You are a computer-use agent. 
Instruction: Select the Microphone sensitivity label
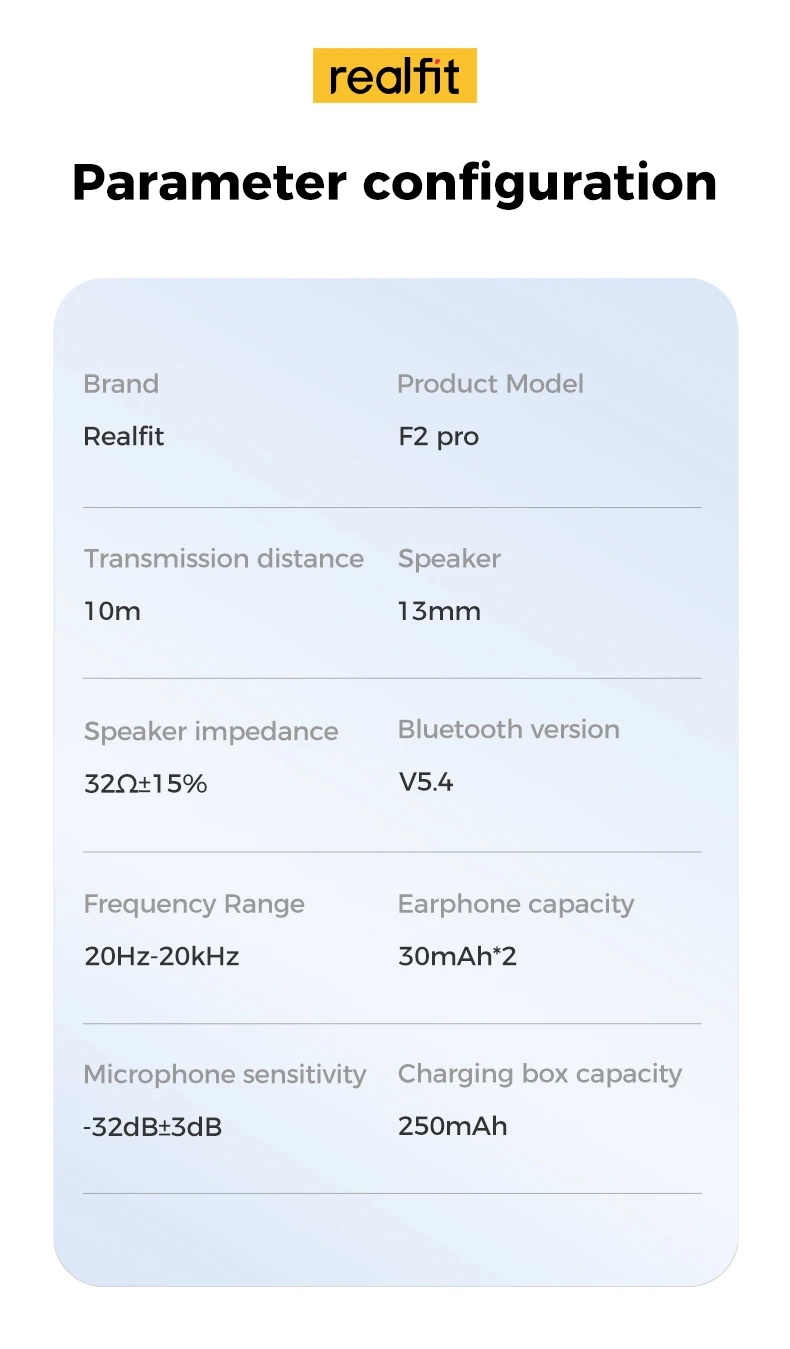(225, 1075)
